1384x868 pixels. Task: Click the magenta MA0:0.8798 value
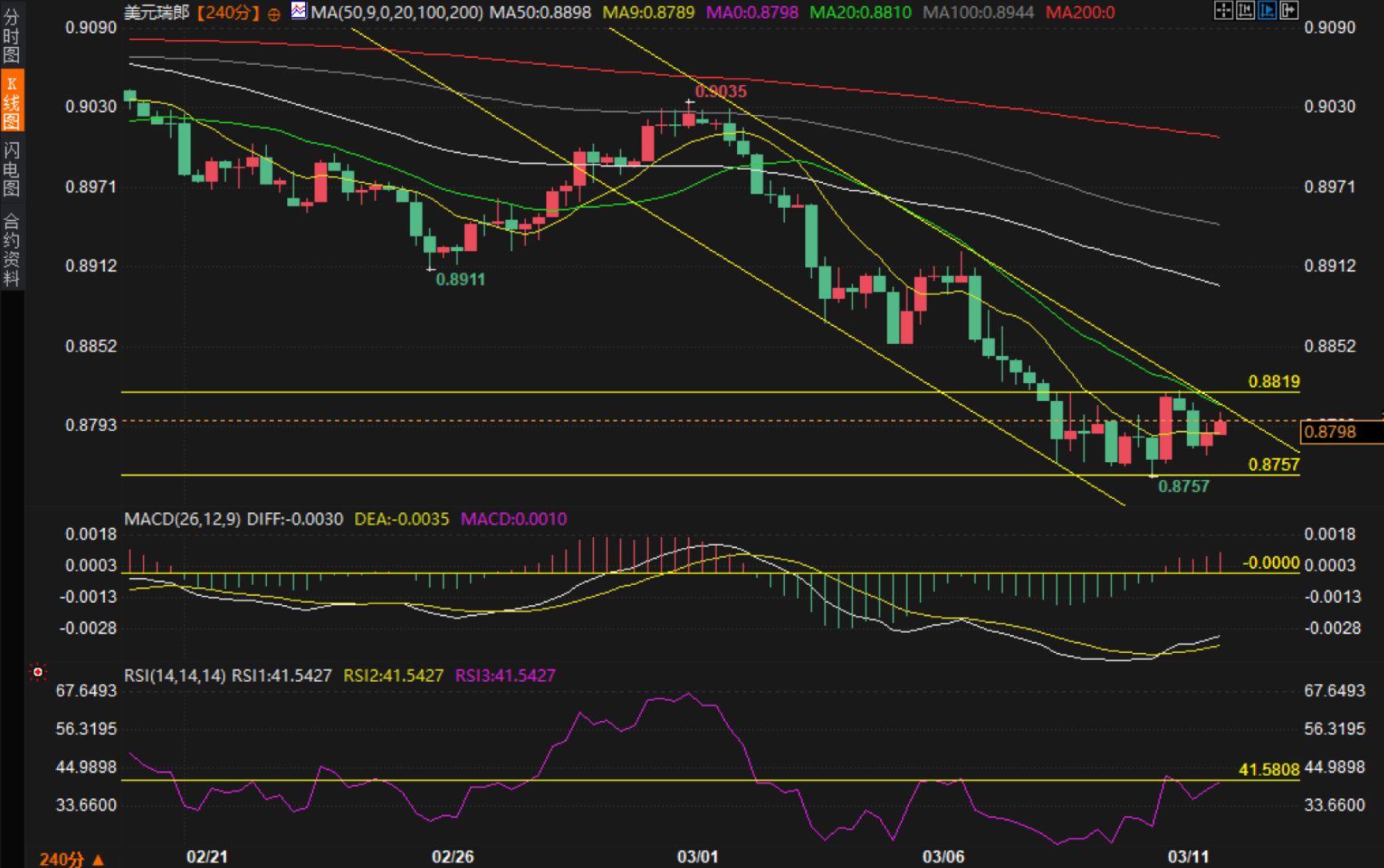tap(753, 13)
